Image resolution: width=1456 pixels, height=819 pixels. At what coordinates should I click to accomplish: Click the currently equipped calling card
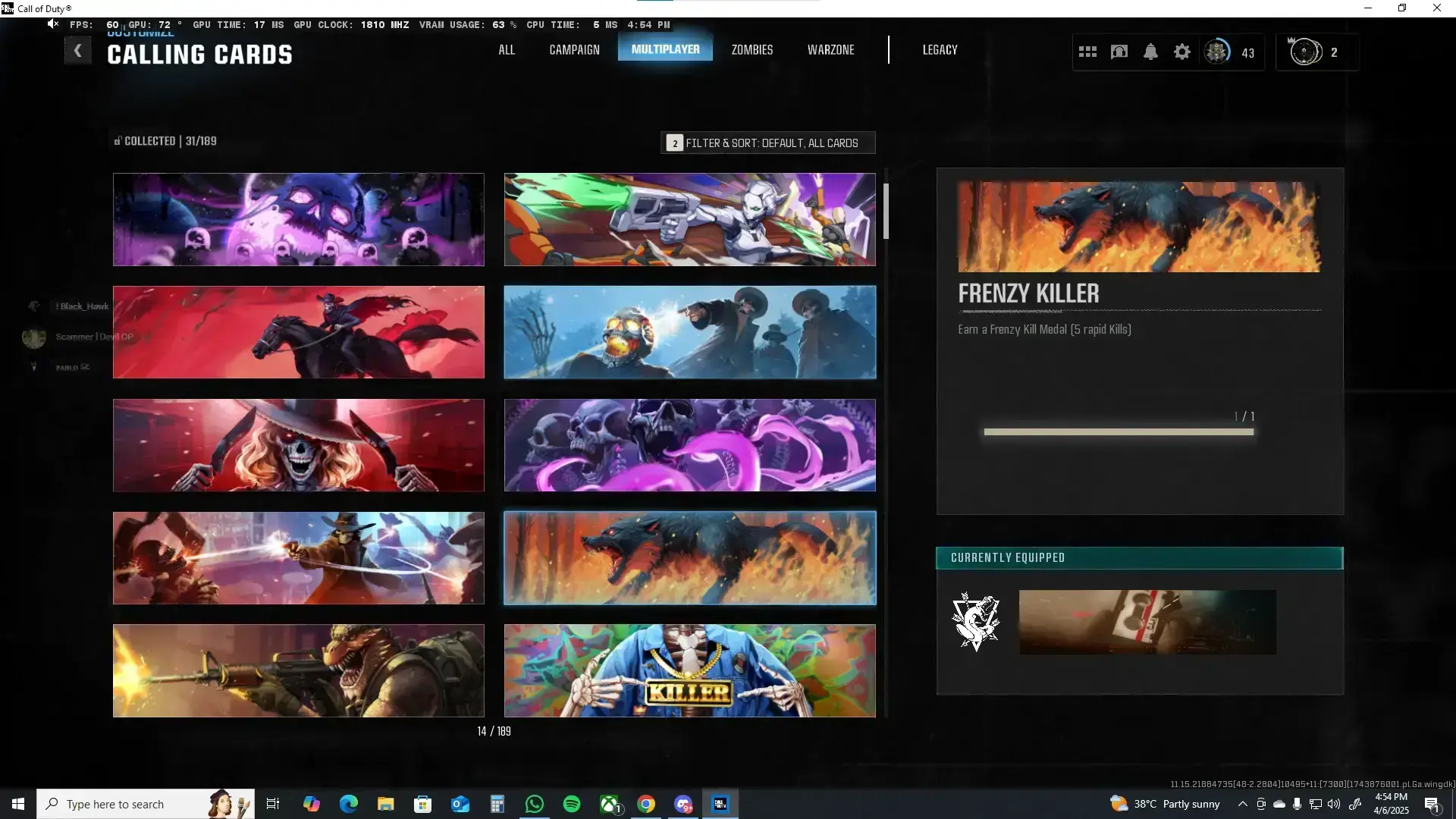point(1147,622)
